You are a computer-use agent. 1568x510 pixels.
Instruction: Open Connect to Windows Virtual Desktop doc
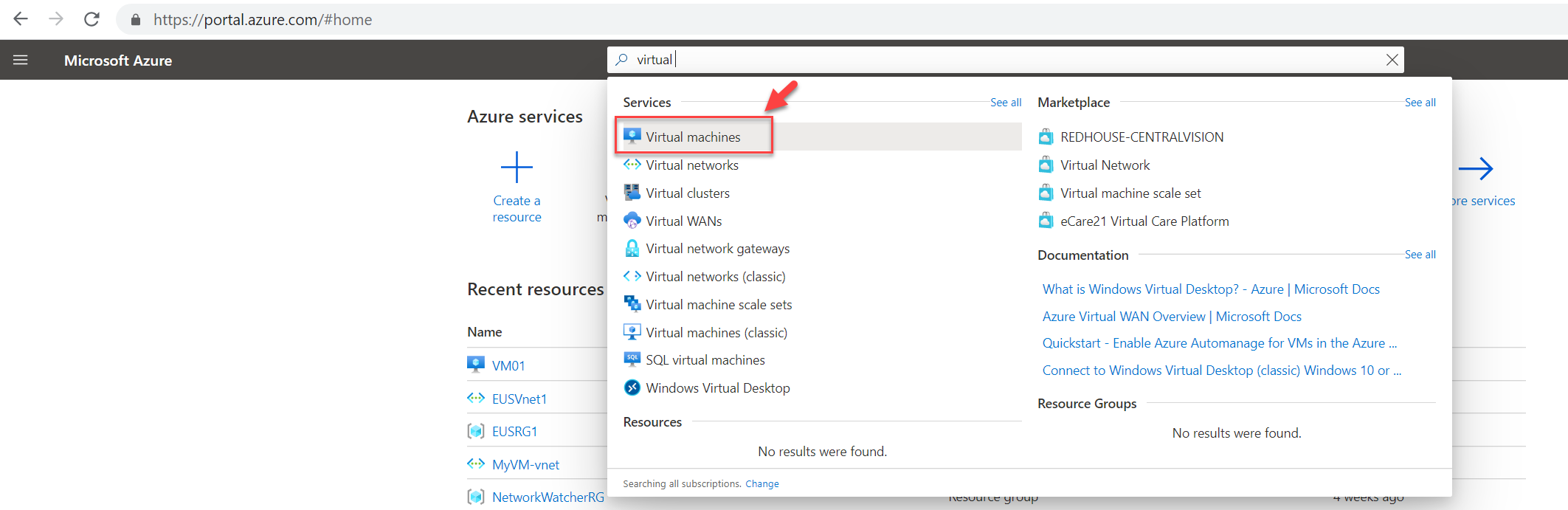[x=1222, y=370]
